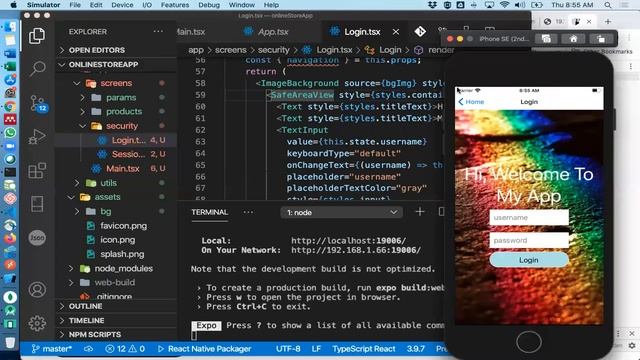
Task: Expand the web-build folder
Action: 114,282
